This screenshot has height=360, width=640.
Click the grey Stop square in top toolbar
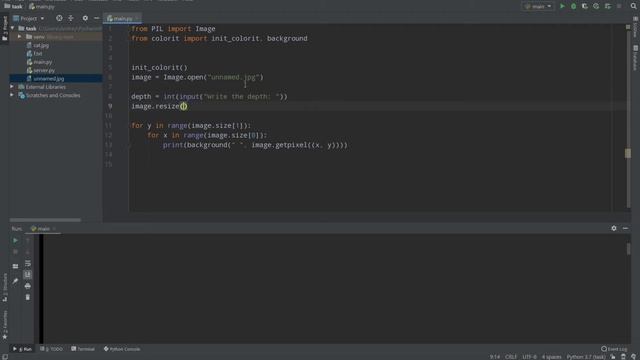click(x=619, y=6)
